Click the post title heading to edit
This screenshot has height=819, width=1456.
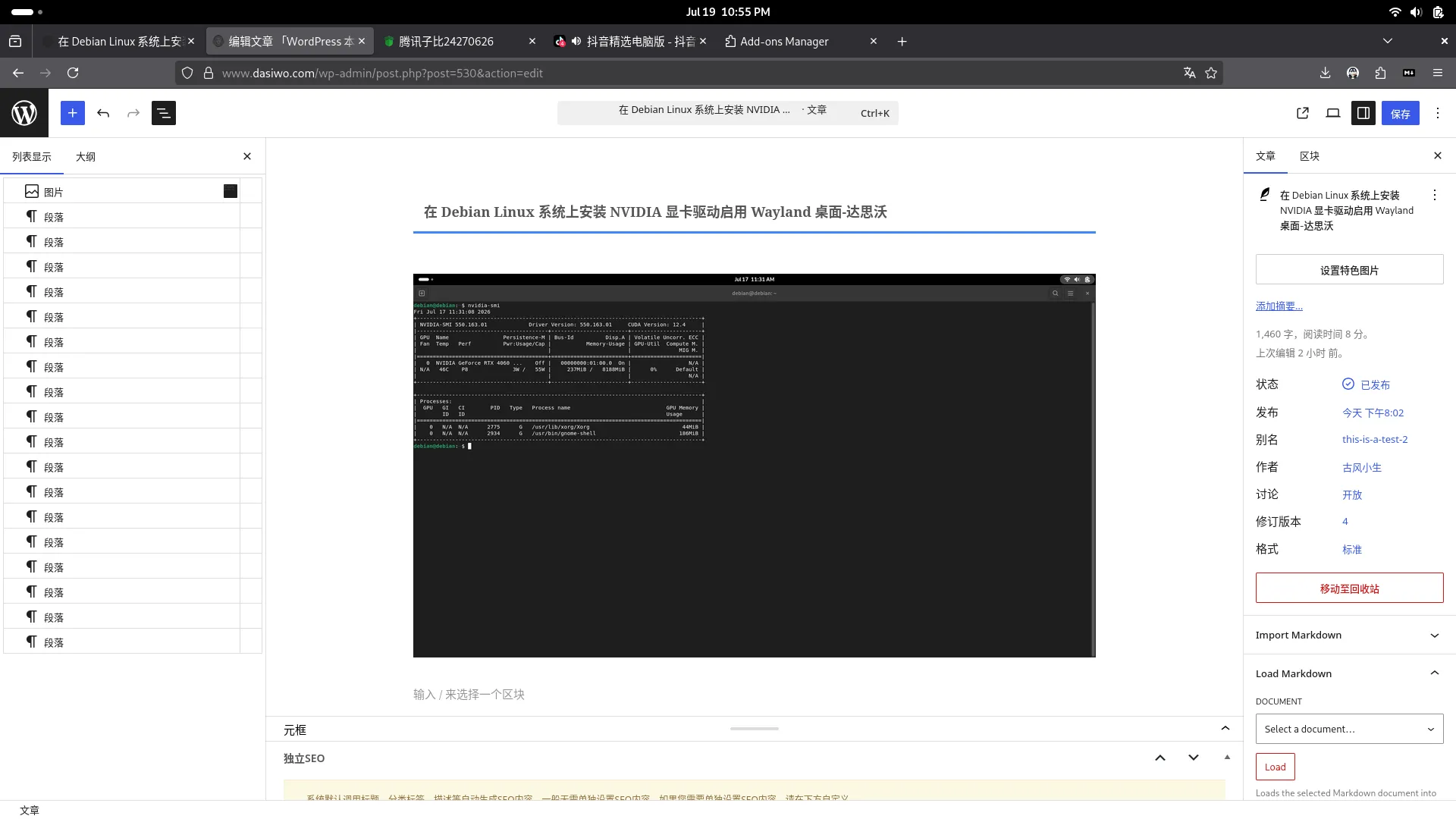coord(655,212)
